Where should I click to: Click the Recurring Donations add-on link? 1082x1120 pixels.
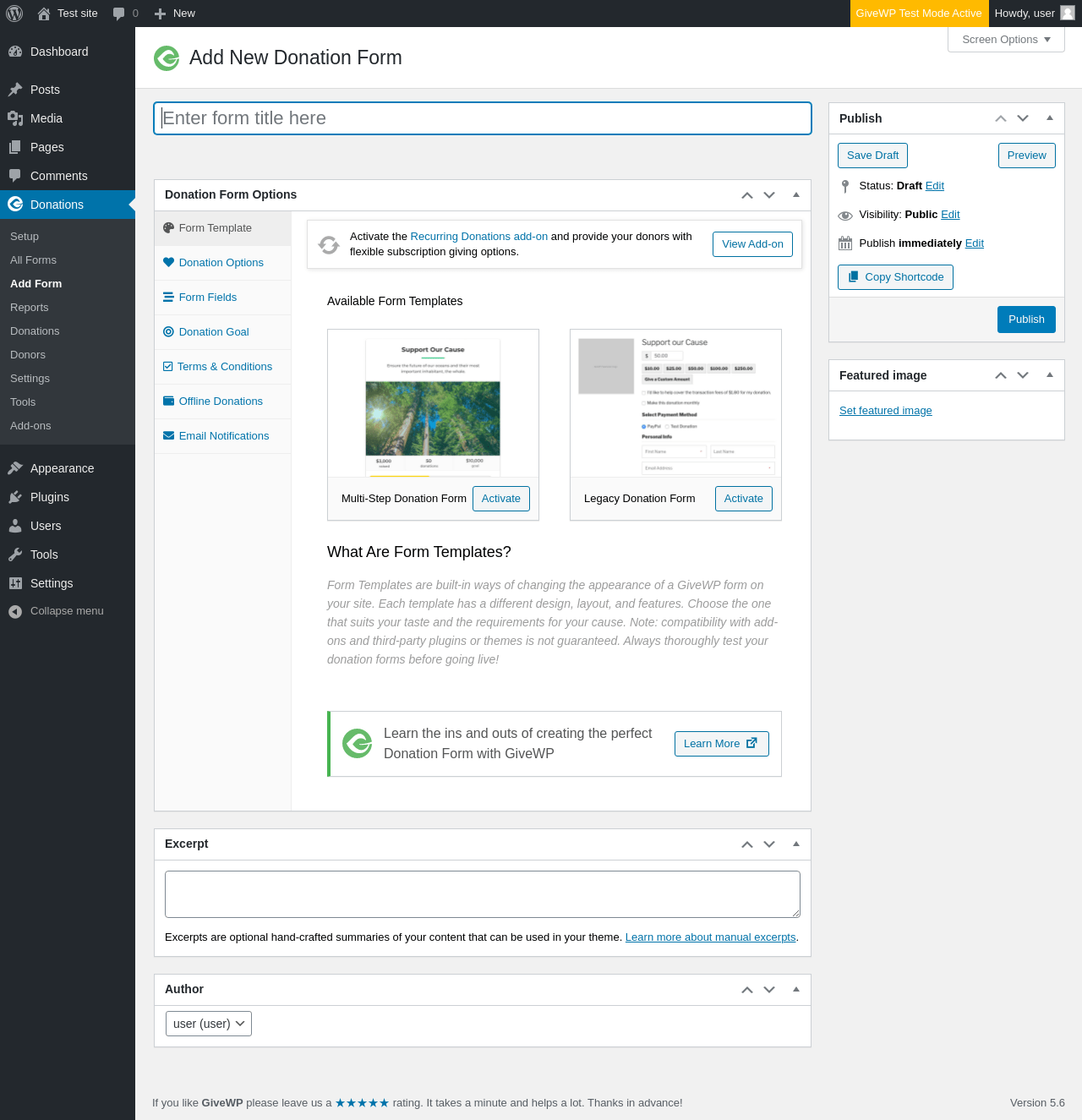[479, 237]
